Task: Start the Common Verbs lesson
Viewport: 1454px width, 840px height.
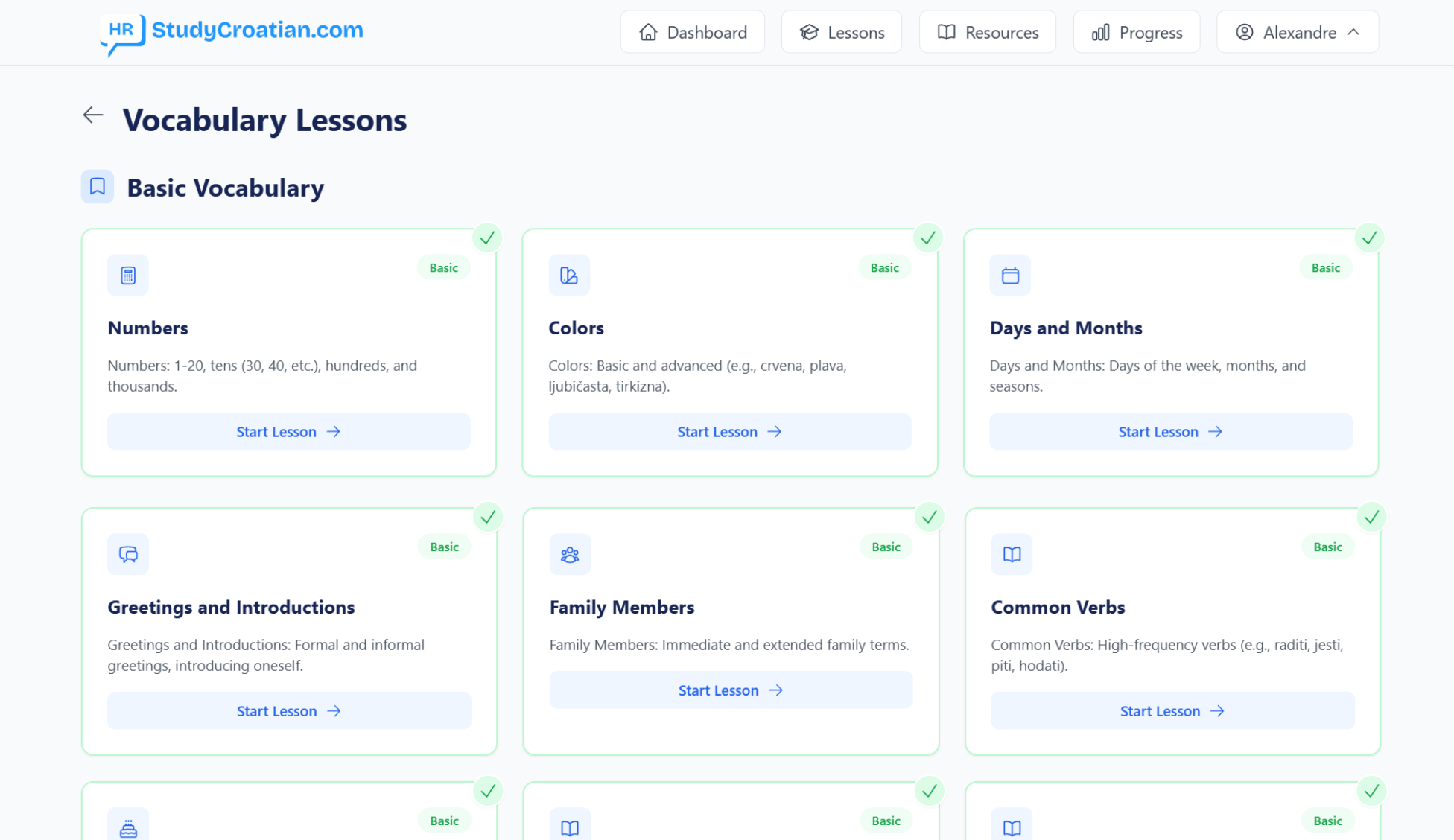Action: tap(1172, 711)
